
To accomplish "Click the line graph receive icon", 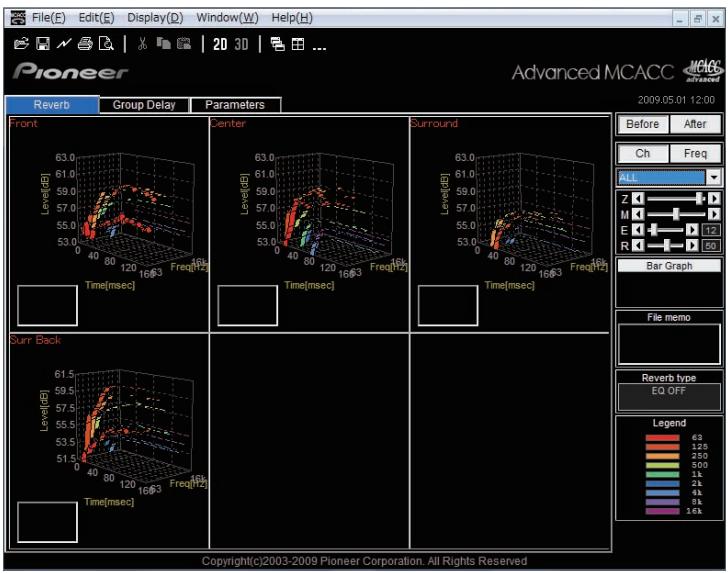I will click(64, 44).
